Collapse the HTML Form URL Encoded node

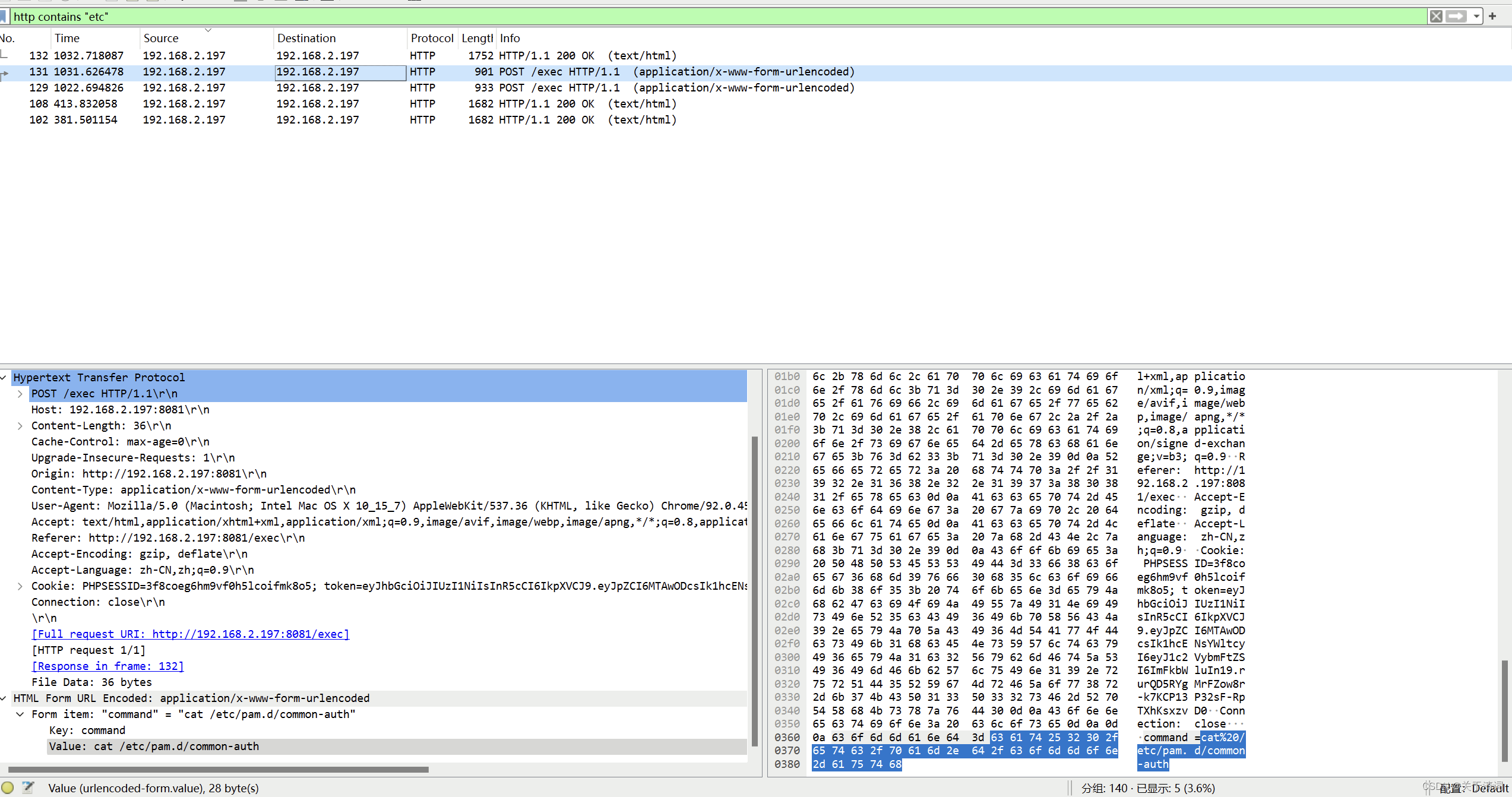pyautogui.click(x=4, y=698)
